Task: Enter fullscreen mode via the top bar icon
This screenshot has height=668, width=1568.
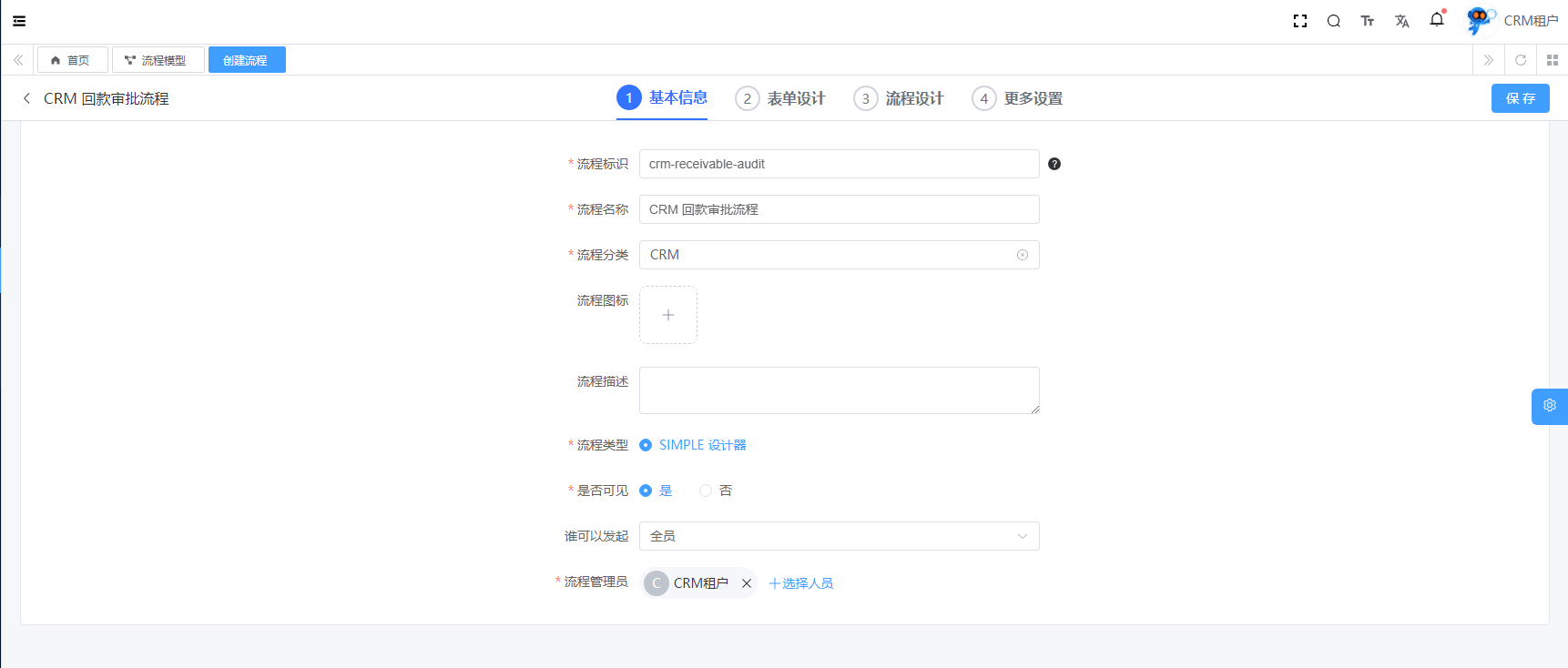Action: pos(1300,21)
